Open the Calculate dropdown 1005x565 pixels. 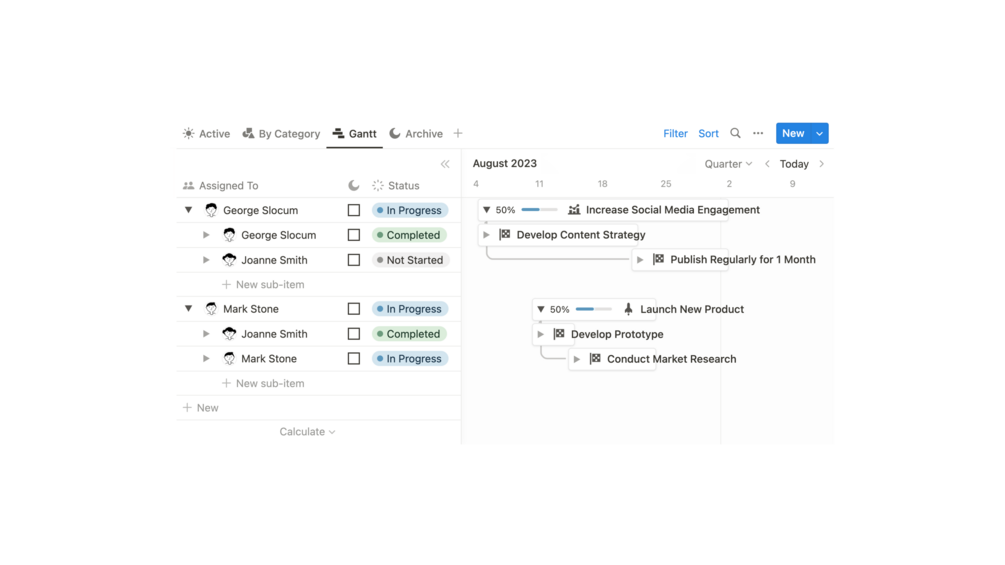[x=307, y=432]
